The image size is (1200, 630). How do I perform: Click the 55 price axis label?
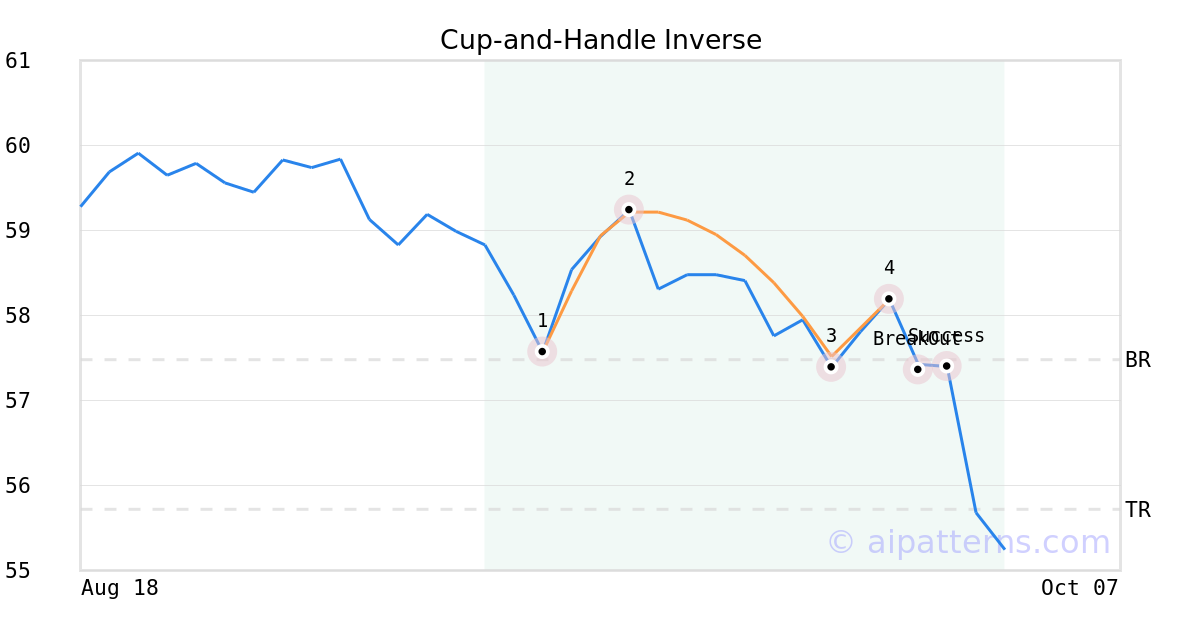pyautogui.click(x=18, y=571)
